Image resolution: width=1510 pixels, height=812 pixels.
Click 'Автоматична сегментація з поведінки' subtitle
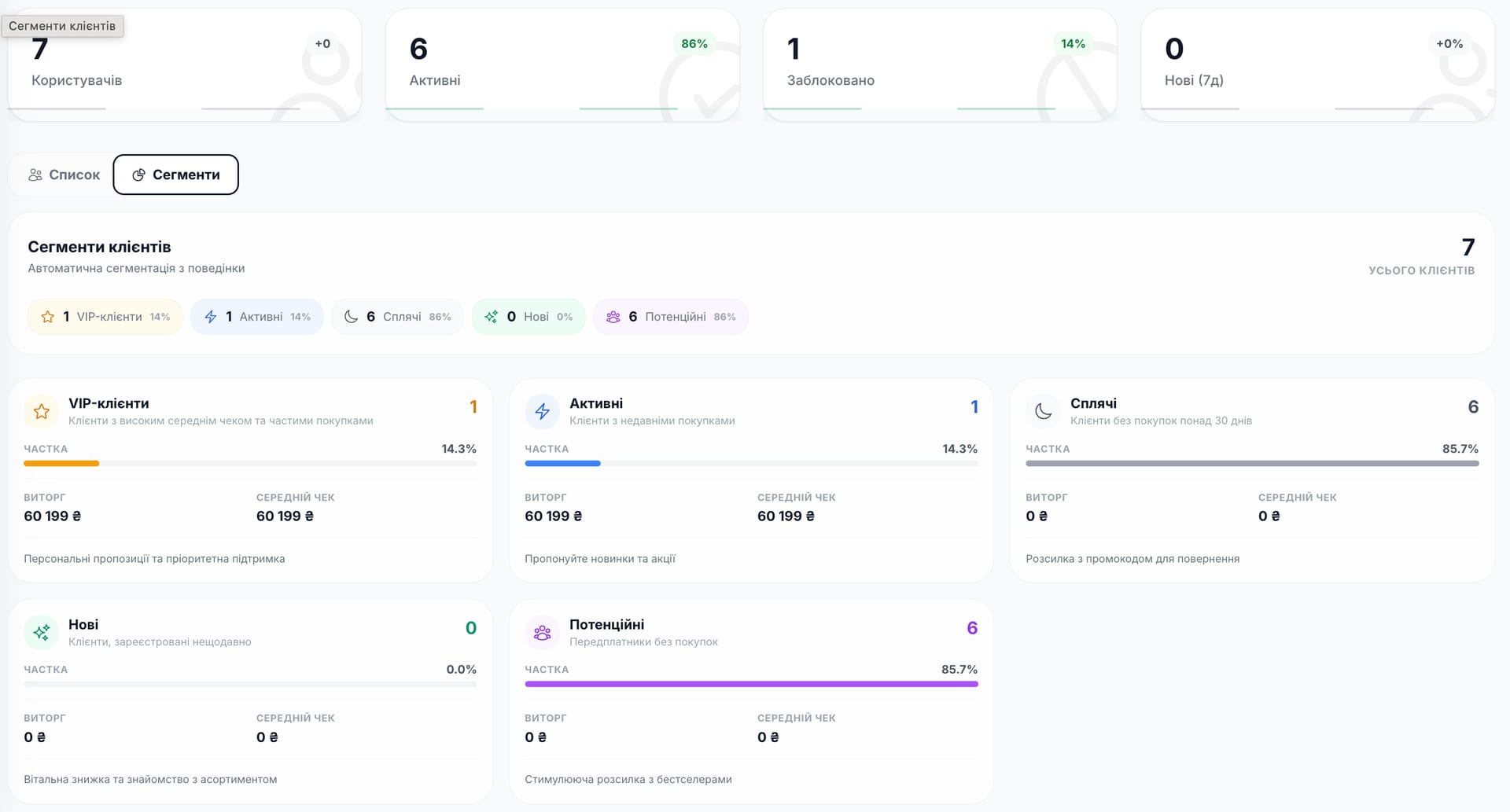pyautogui.click(x=136, y=269)
